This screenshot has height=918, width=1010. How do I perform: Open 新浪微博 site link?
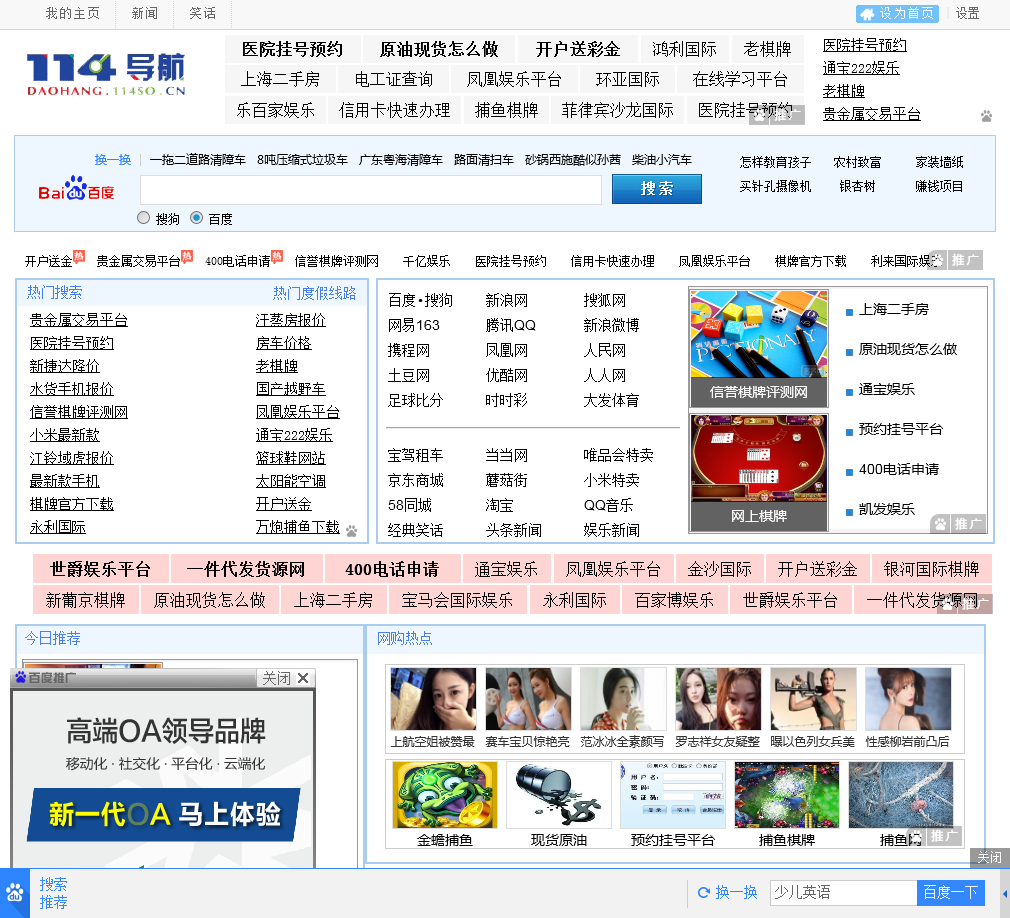tap(611, 325)
